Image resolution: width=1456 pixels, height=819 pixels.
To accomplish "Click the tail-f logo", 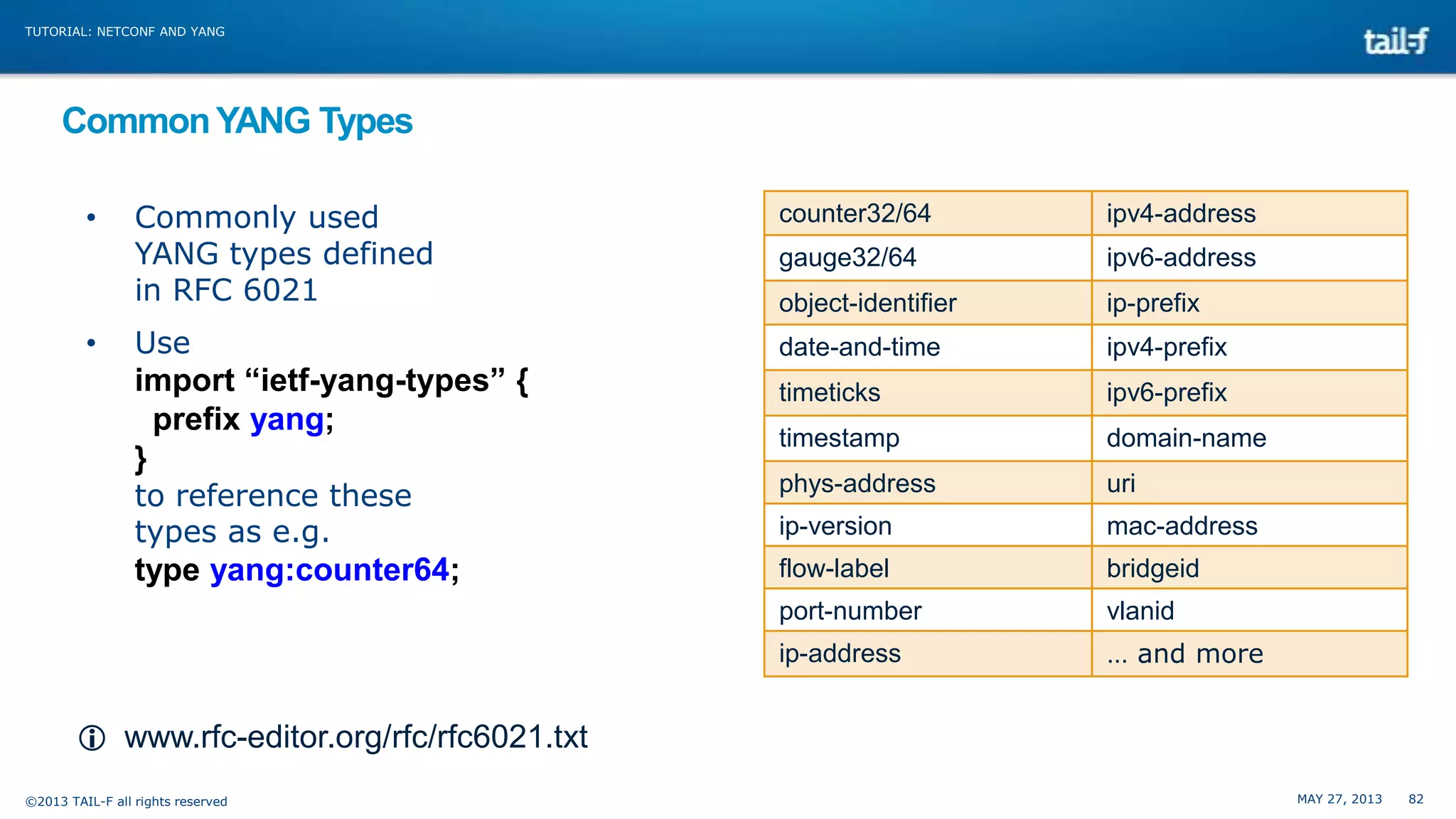I will pos(1396,41).
